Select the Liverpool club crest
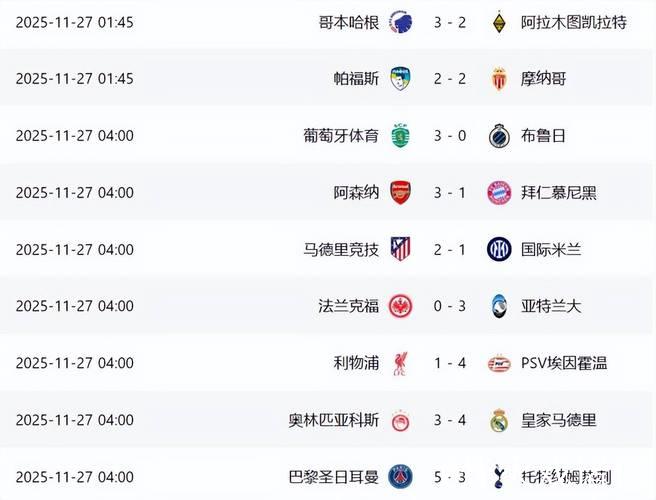The width and height of the screenshot is (656, 500). click(400, 363)
